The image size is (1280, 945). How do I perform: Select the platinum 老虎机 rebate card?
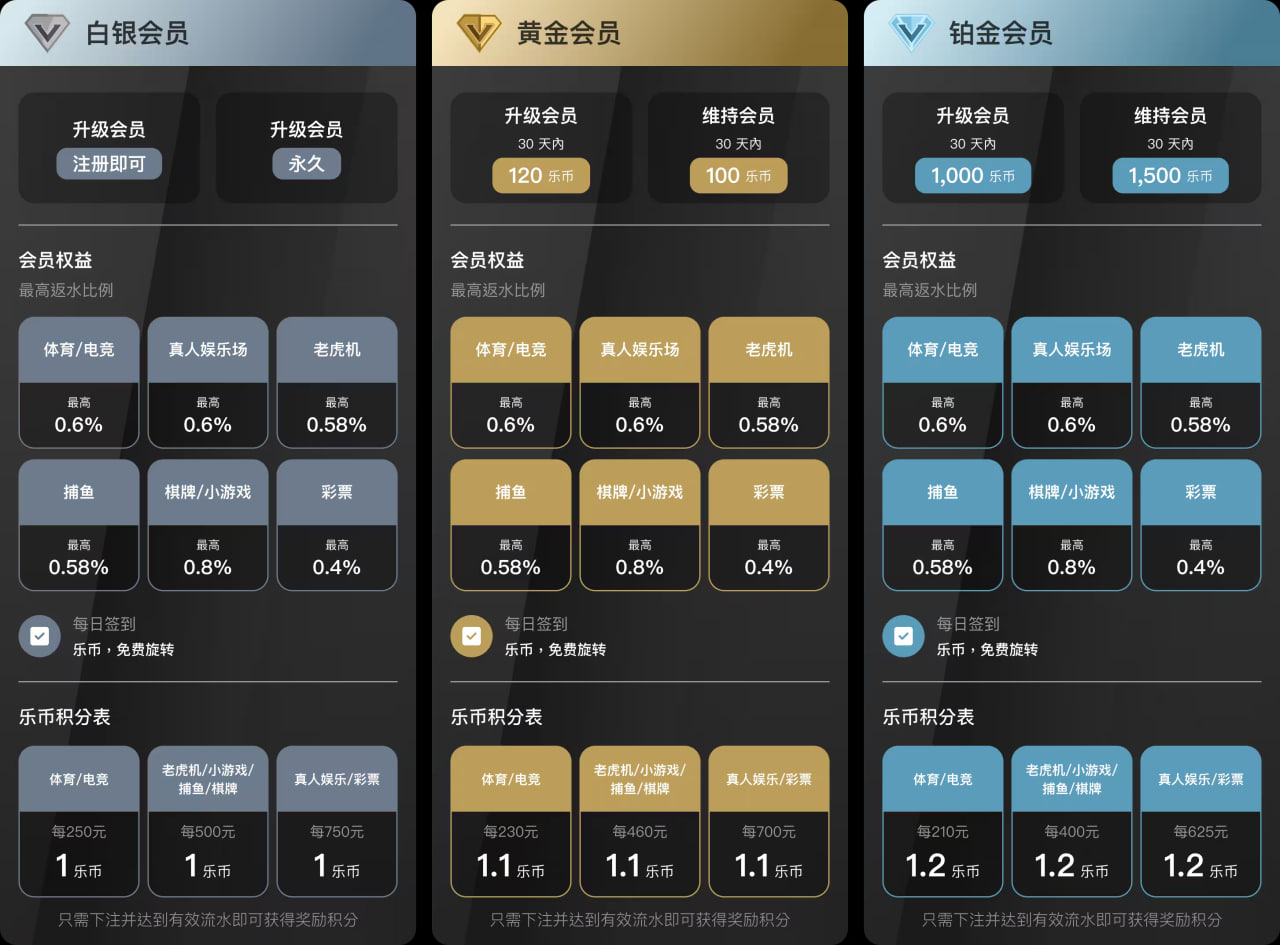[x=1200, y=382]
